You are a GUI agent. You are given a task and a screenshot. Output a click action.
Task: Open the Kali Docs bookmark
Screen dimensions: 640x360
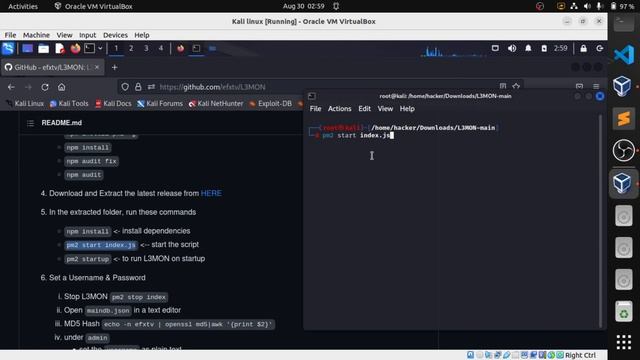coord(113,104)
